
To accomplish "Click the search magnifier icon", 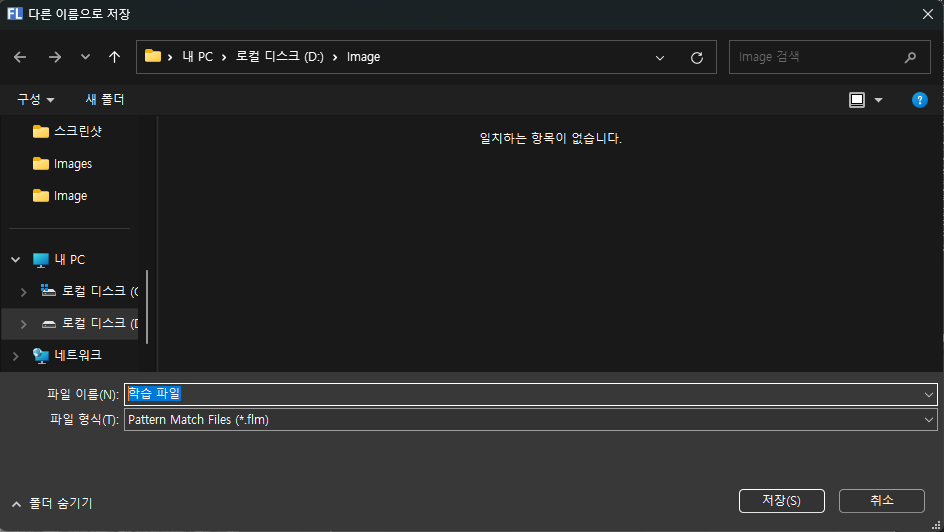I will tap(910, 57).
